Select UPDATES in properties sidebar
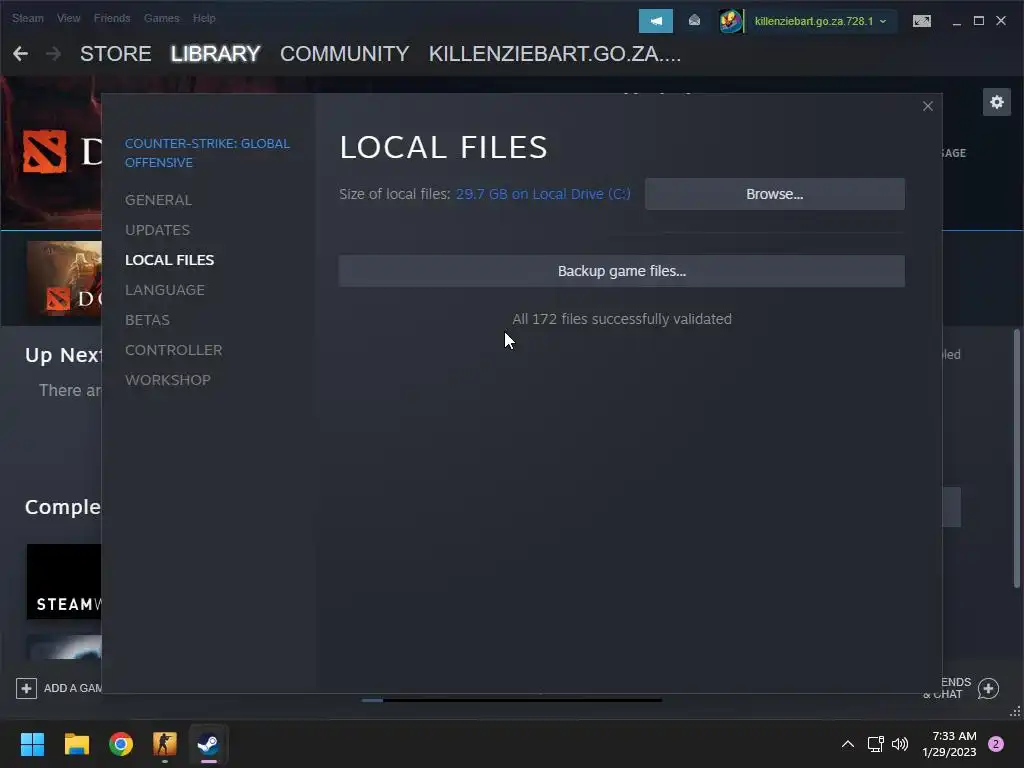Viewport: 1024px width, 768px height. [x=157, y=230]
